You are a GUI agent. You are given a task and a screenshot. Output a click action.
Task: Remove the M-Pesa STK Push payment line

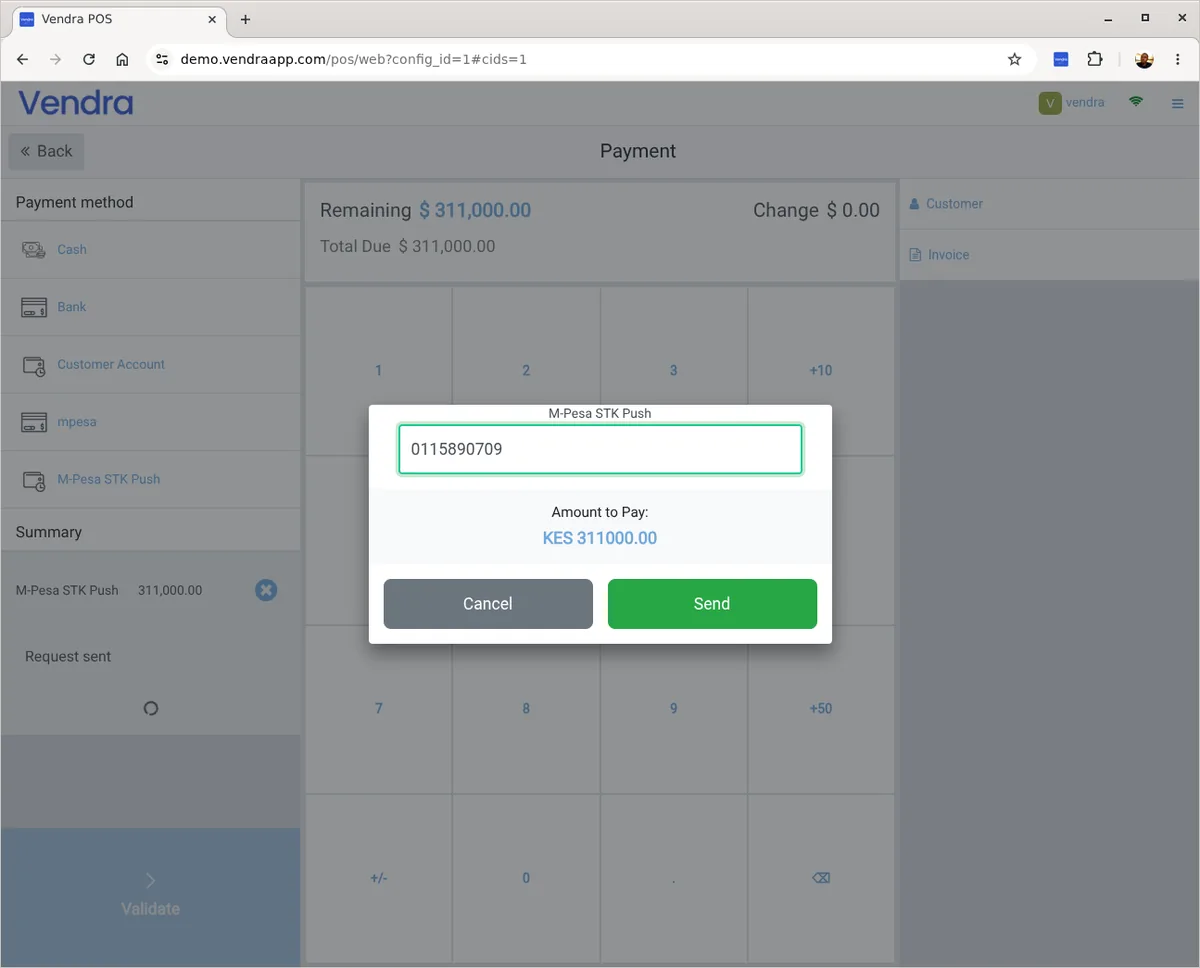click(x=266, y=590)
